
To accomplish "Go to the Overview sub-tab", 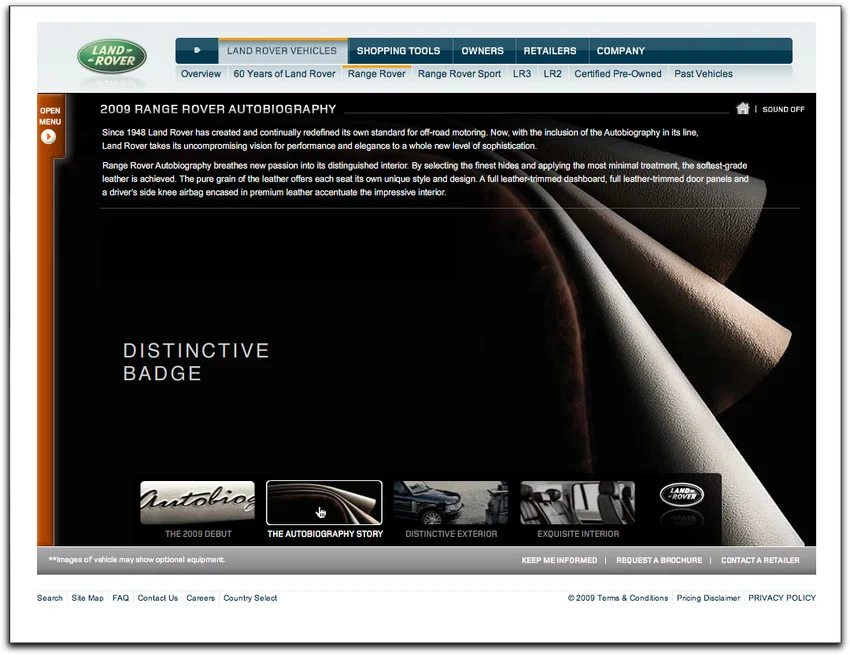I will [201, 74].
